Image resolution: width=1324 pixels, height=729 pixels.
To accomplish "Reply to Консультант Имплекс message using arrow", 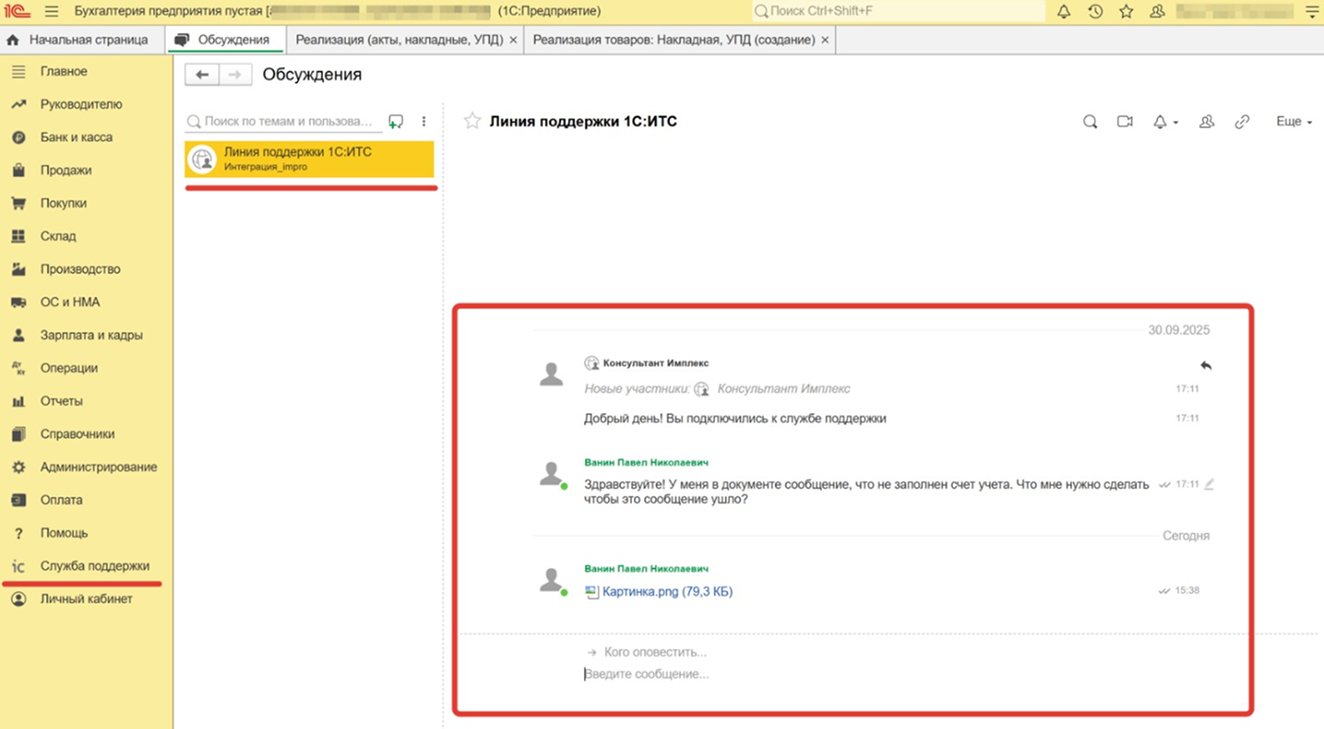I will pos(1206,366).
